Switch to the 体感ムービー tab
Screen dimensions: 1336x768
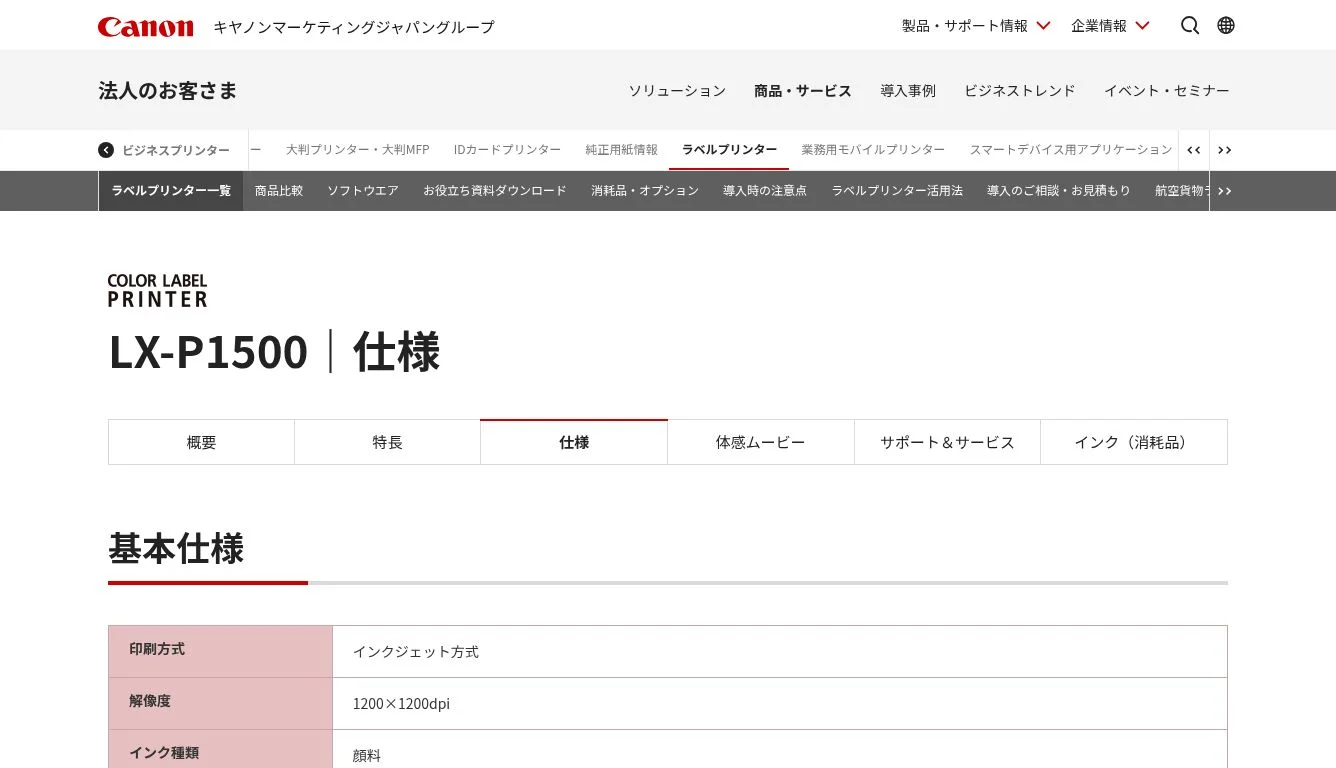(x=761, y=442)
